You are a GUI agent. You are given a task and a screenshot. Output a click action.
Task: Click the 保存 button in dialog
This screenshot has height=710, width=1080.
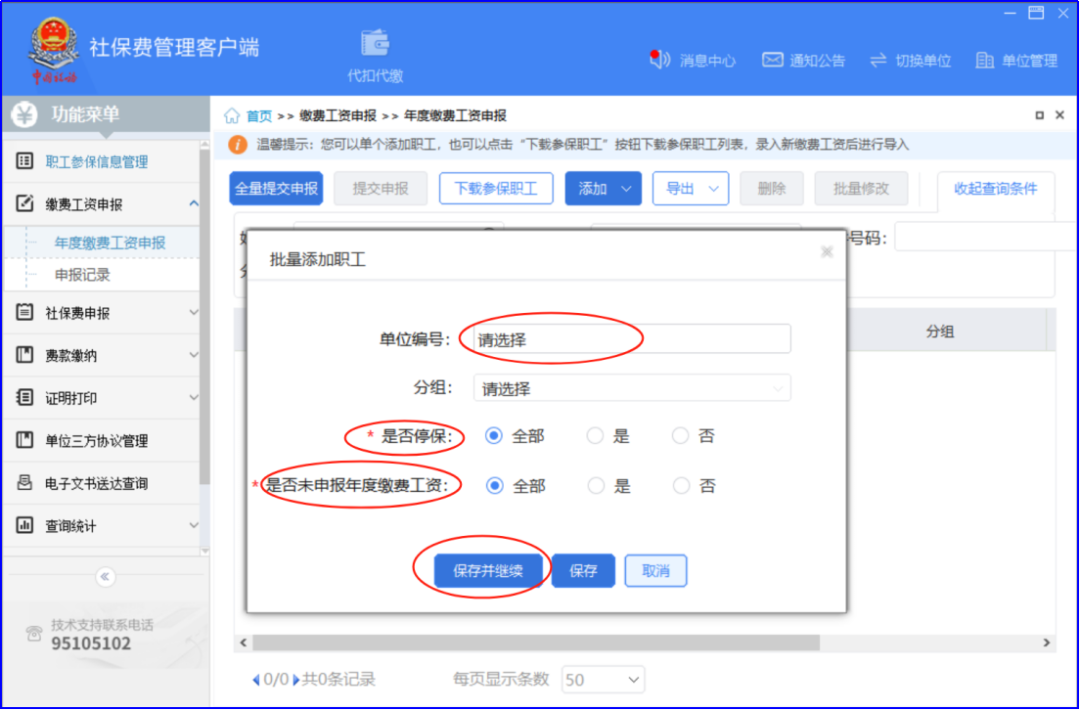pyautogui.click(x=583, y=571)
